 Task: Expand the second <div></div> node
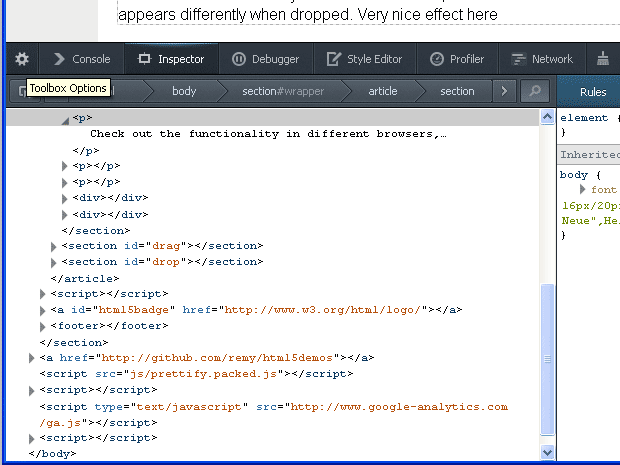(64, 215)
